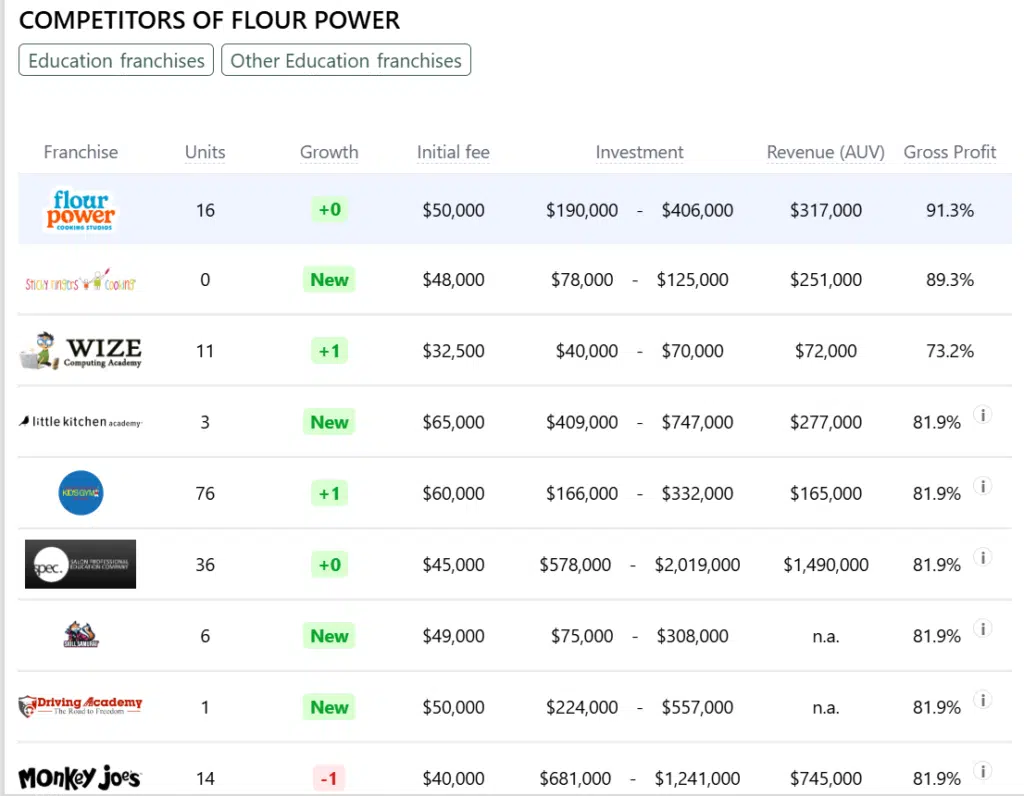Image resolution: width=1024 pixels, height=796 pixels.
Task: Click the Little Kitchen Academy logo
Action: click(x=80, y=422)
